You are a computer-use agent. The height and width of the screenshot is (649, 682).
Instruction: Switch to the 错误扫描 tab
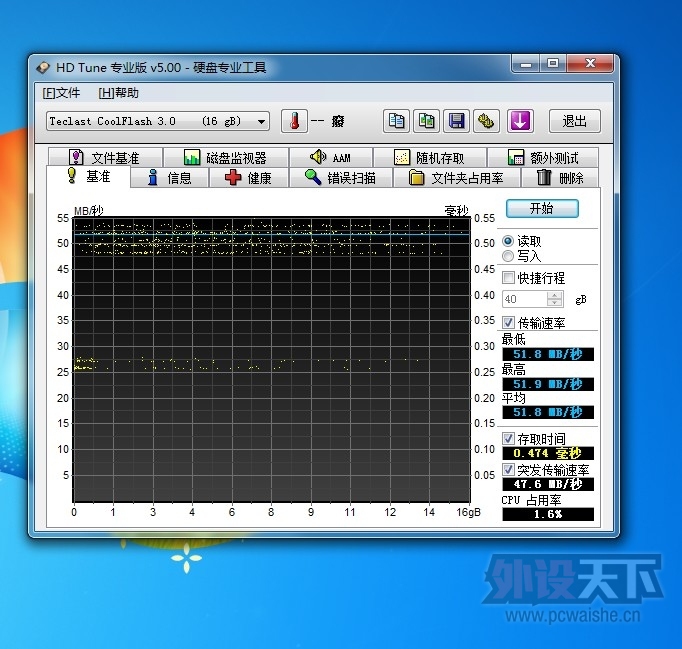tap(341, 178)
